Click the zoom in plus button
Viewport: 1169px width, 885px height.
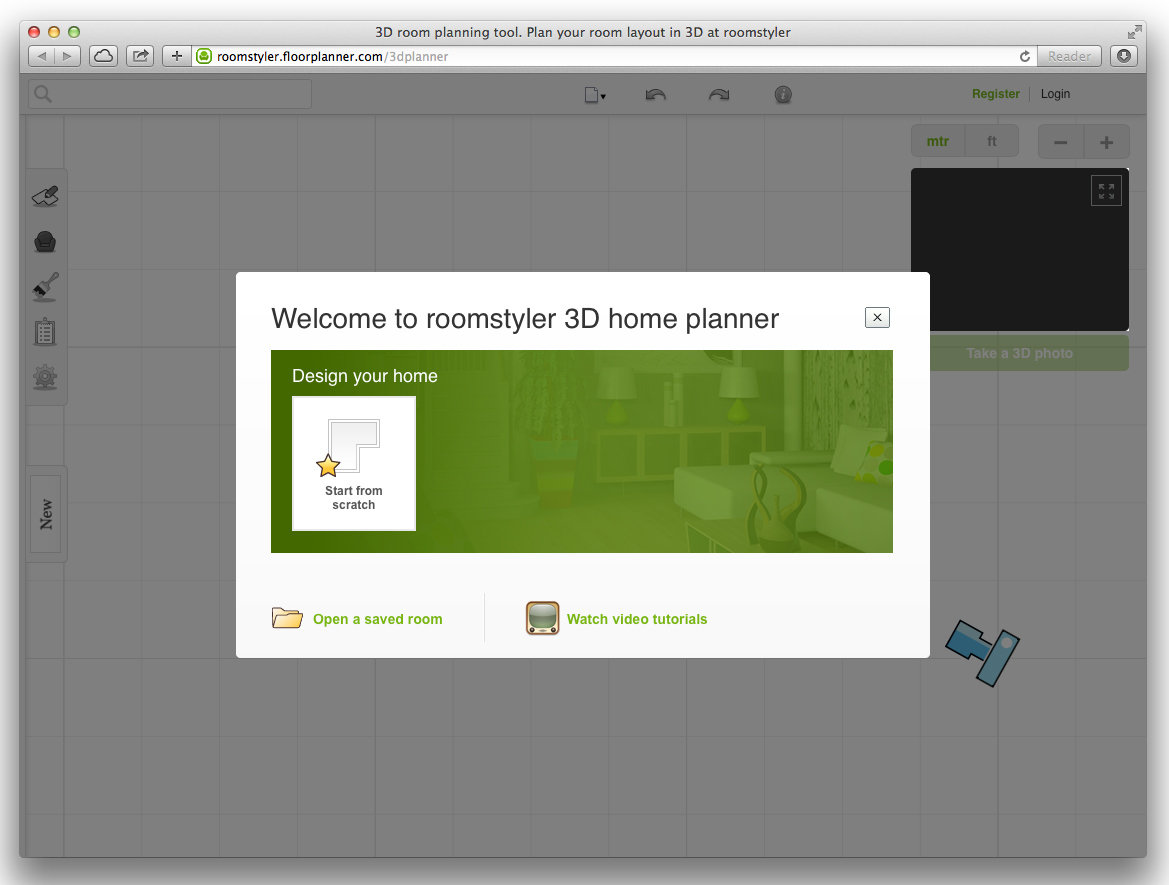coord(1106,142)
